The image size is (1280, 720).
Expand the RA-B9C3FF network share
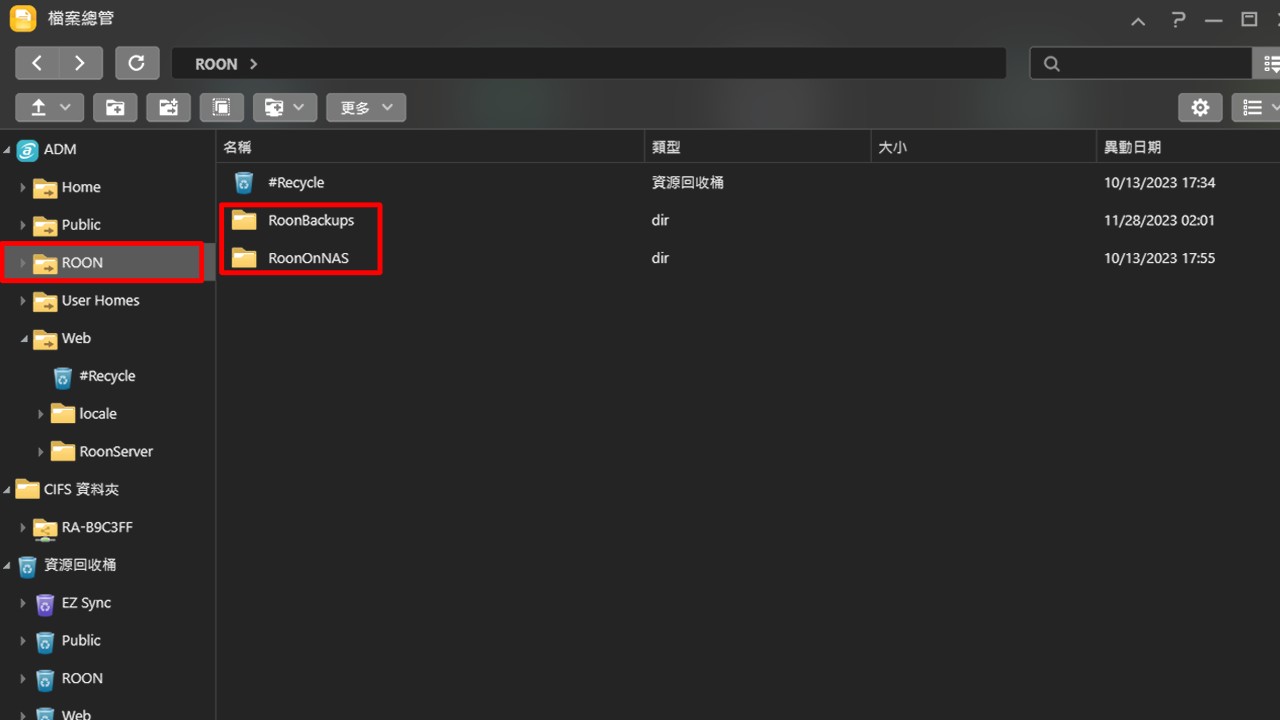point(23,527)
